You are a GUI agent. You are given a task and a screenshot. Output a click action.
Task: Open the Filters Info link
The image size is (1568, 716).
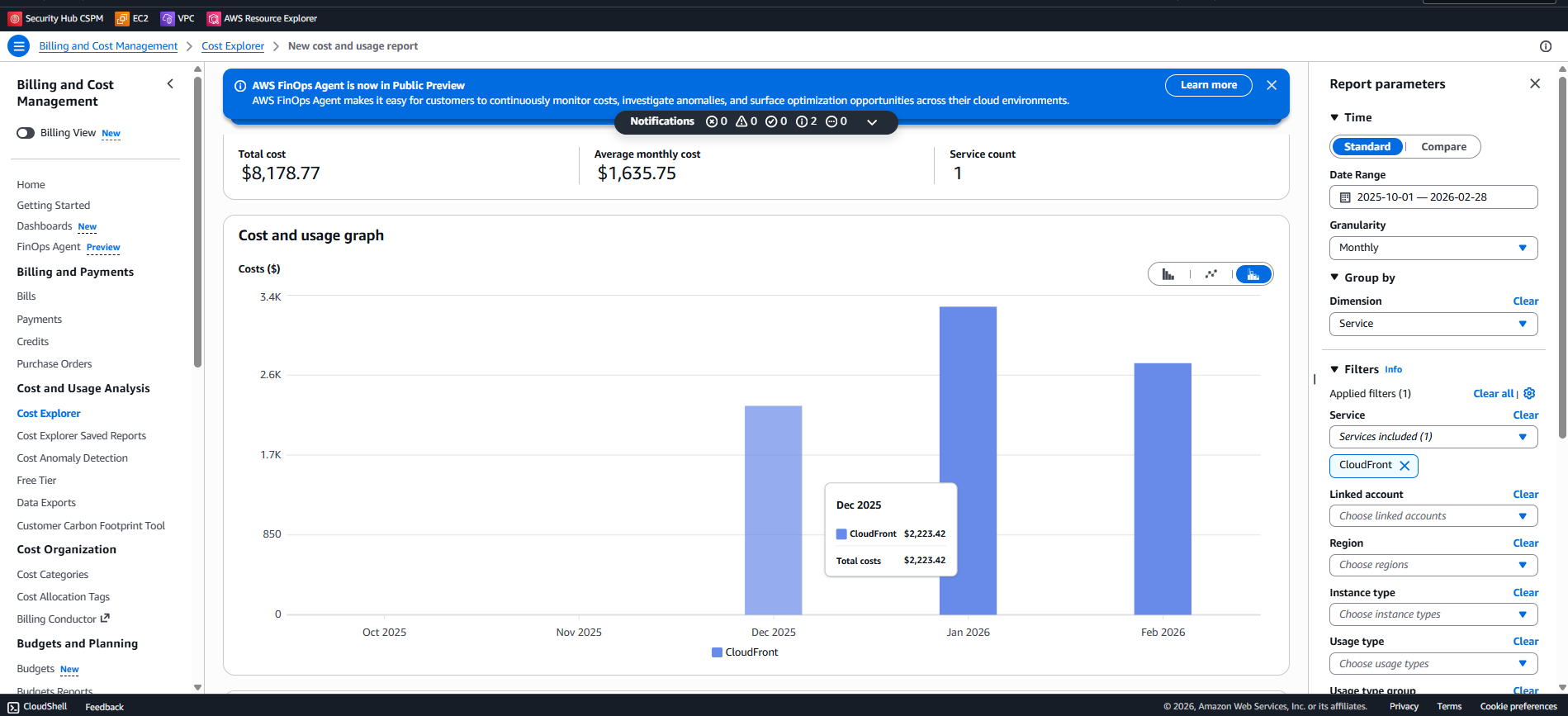[1393, 370]
